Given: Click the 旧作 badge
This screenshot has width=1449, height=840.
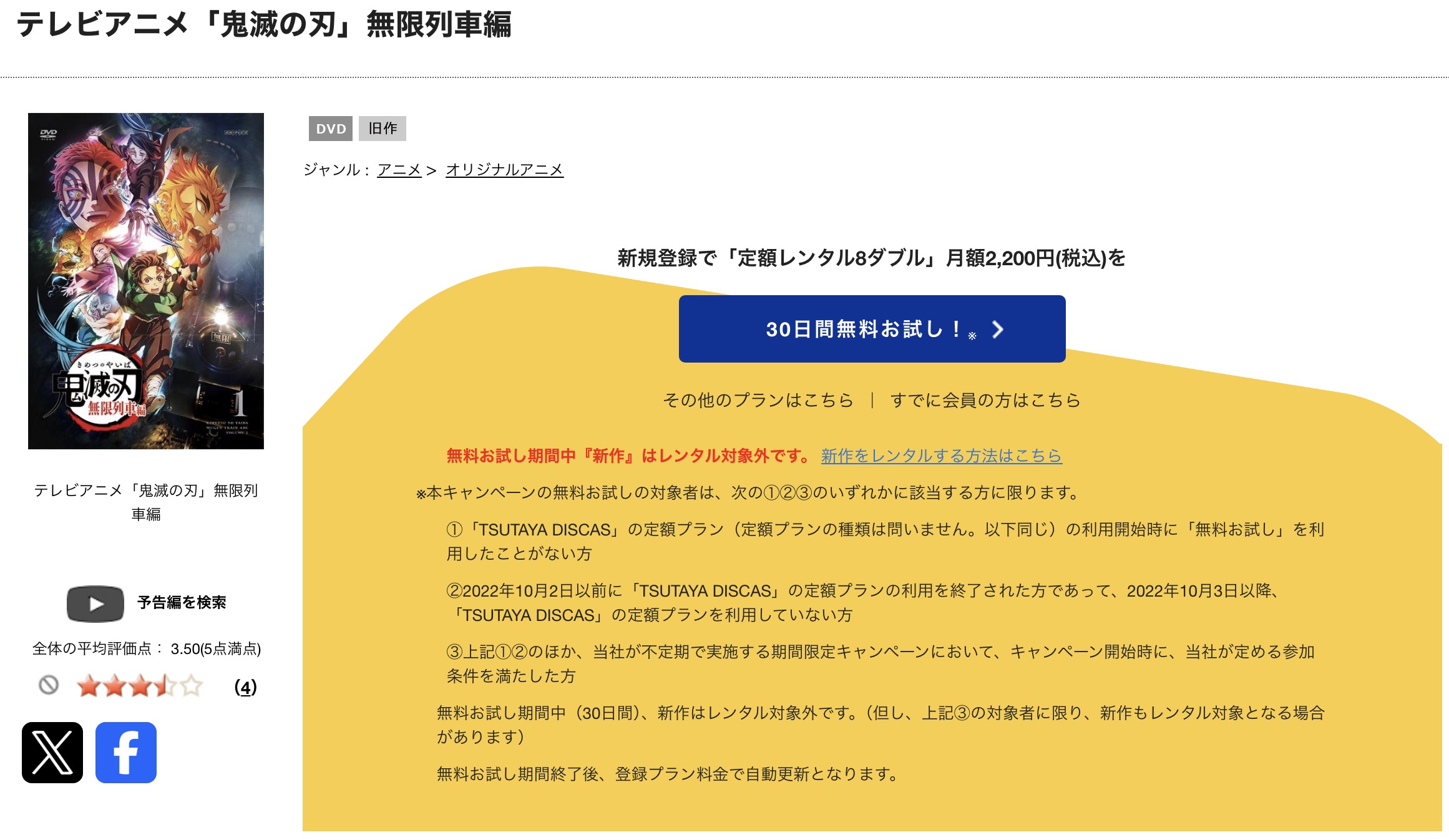Looking at the screenshot, I should coord(383,129).
